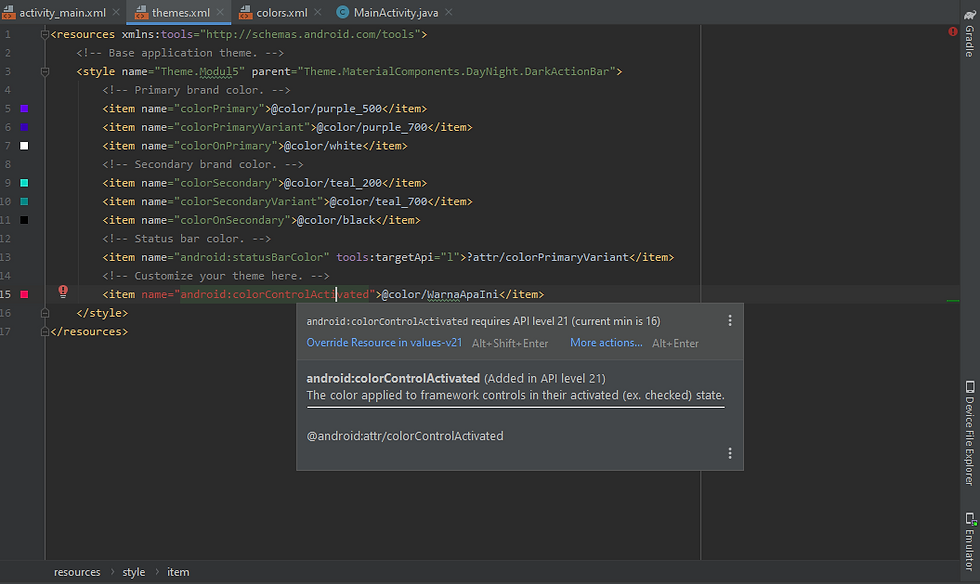This screenshot has width=980, height=584.
Task: Close the MainActivity.java tab
Action: click(x=449, y=12)
